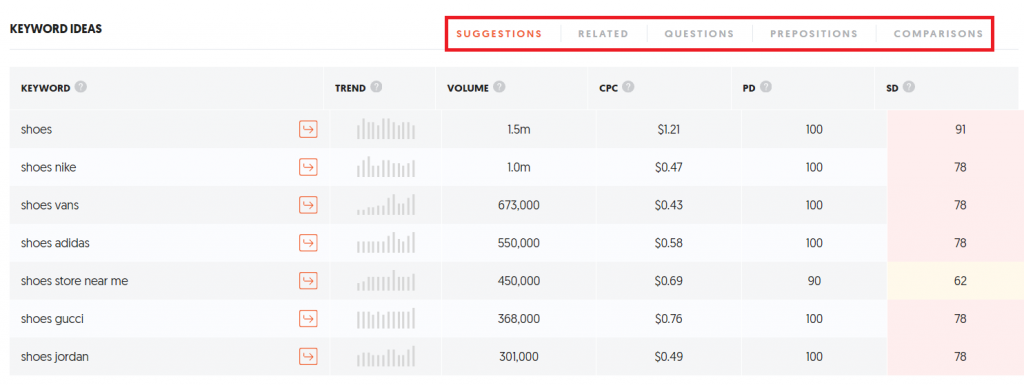Click the arrow icon for shoes nike

(x=308, y=167)
